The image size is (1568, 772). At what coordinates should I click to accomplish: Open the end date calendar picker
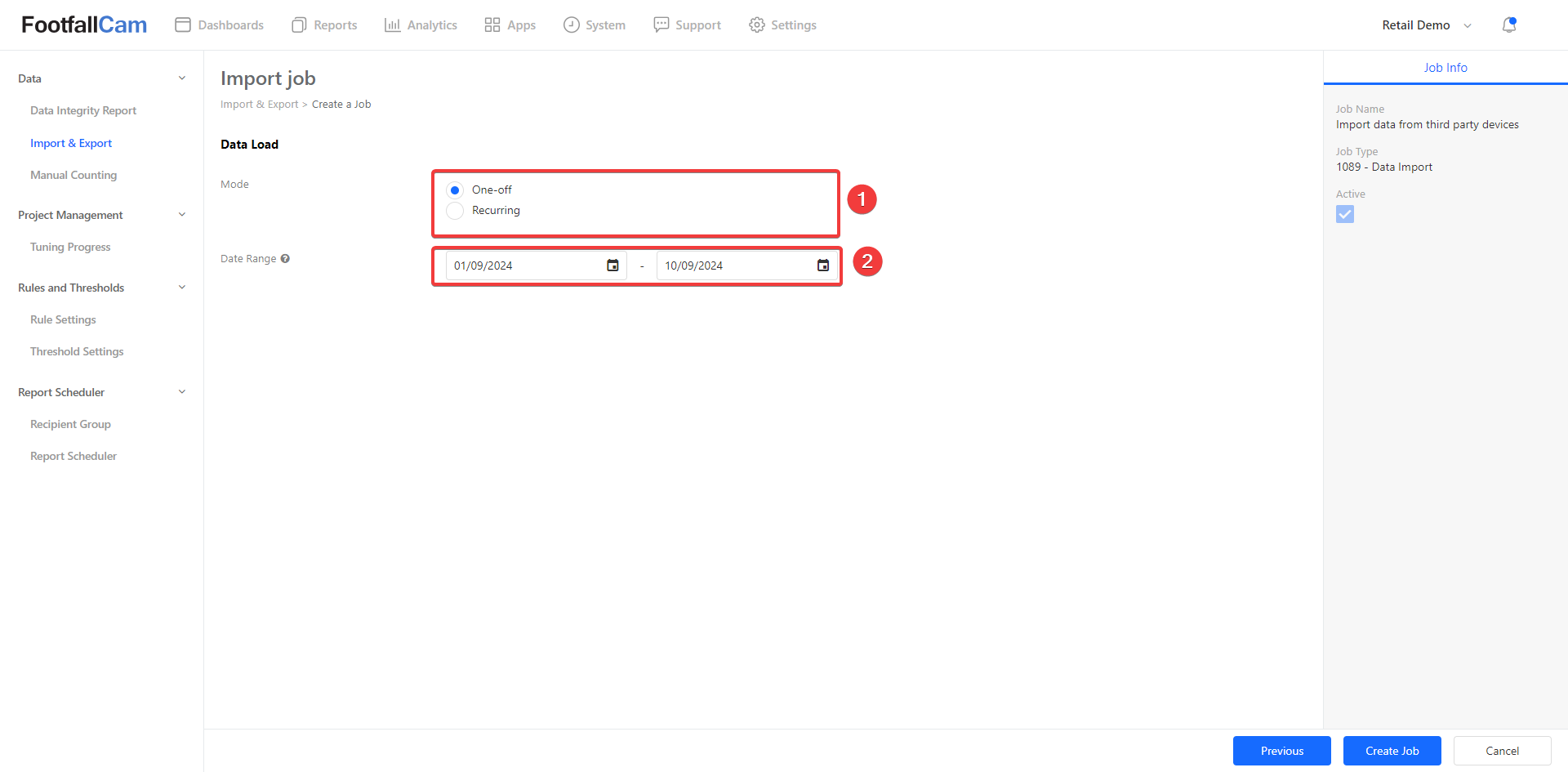pyautogui.click(x=823, y=266)
